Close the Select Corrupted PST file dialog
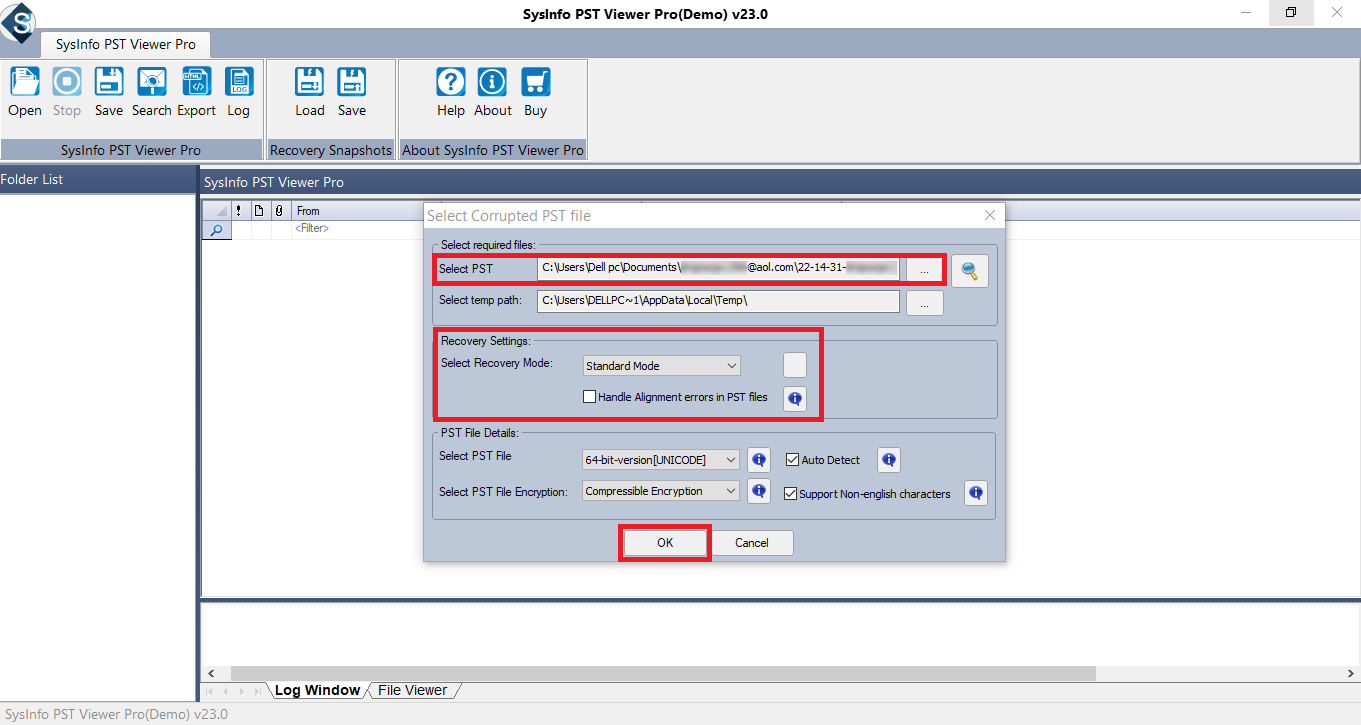The image size is (1361, 725). 990,215
